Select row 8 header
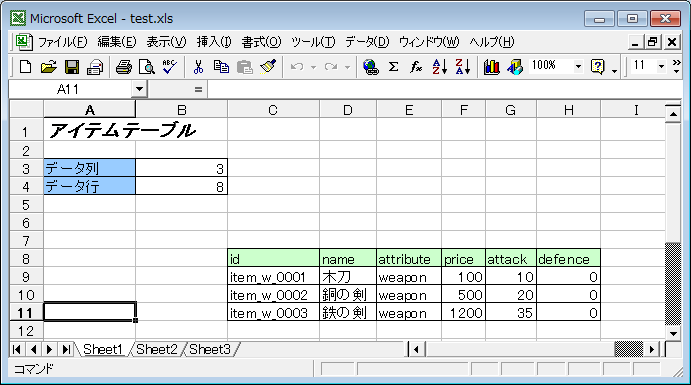This screenshot has width=691, height=385. point(26,259)
